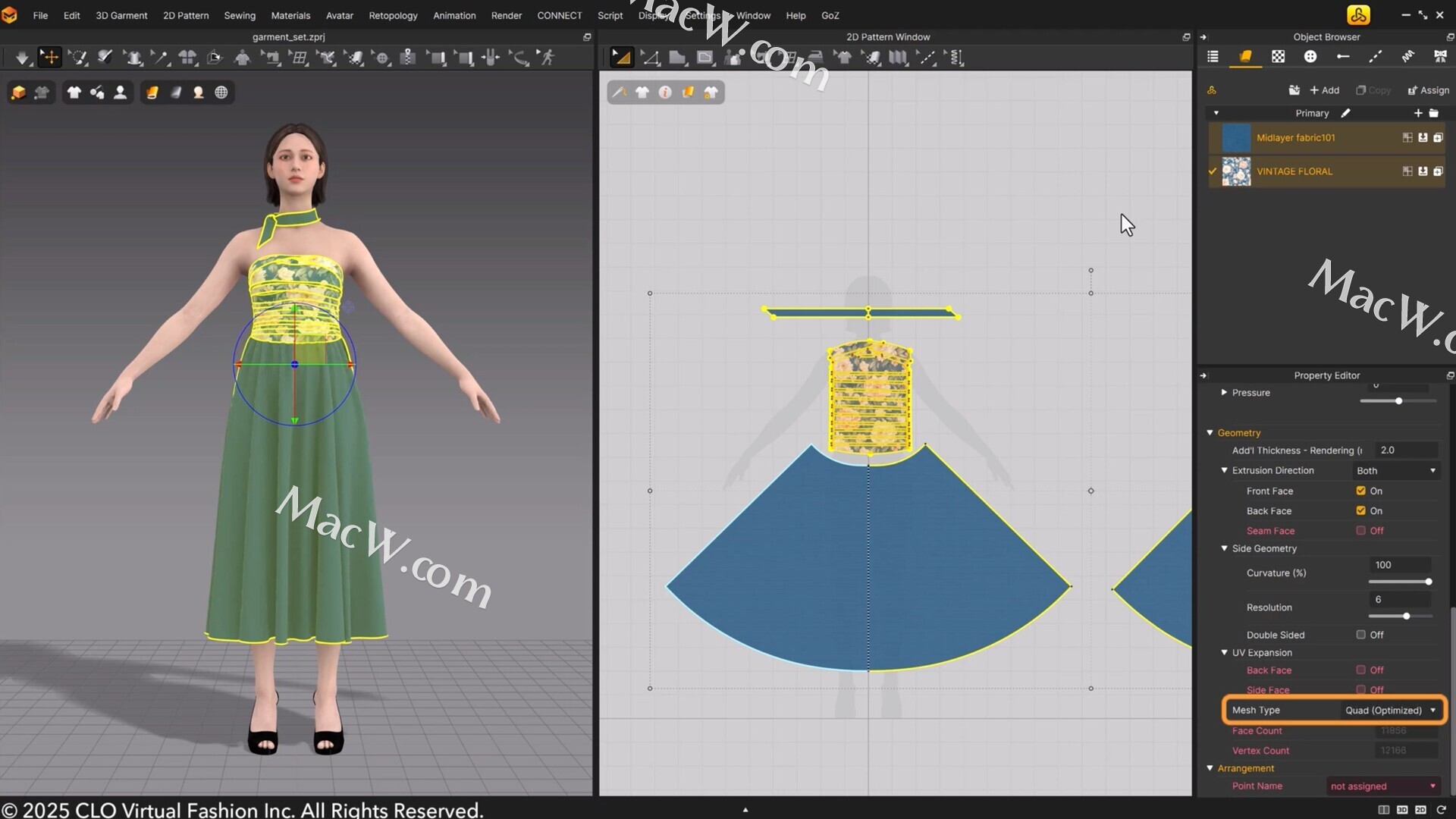
Task: Open the Fabric tab in Object Browser
Action: 1245,57
